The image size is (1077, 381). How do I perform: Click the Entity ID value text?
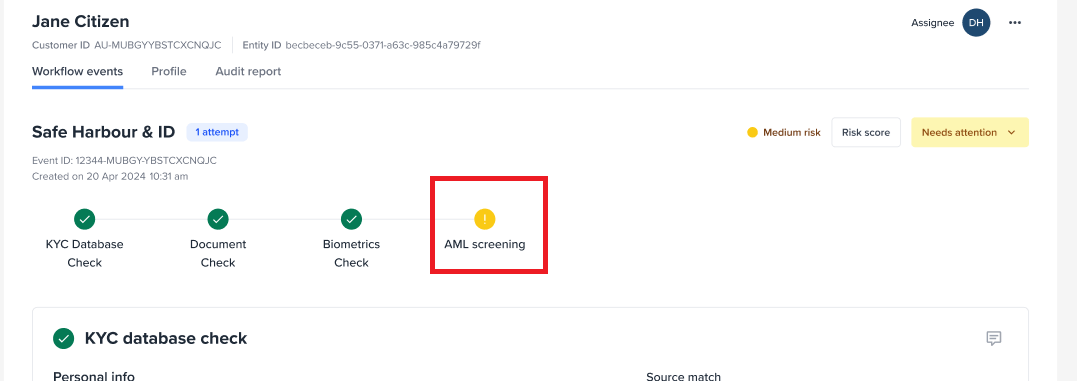383,45
